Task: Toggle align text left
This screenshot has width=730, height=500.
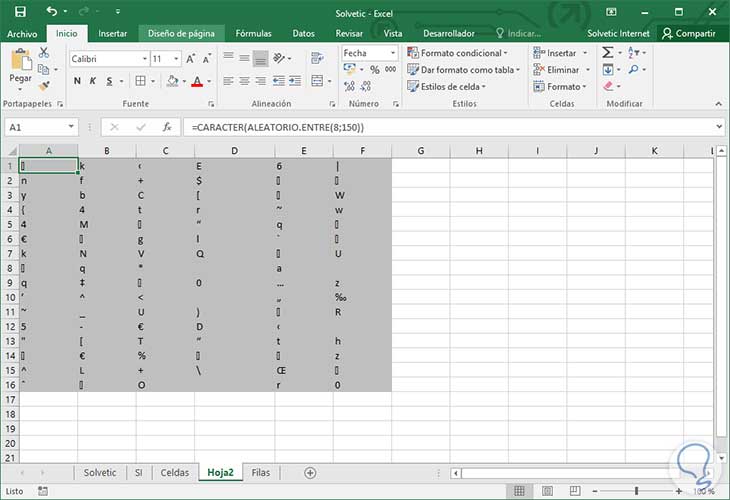Action: (228, 81)
